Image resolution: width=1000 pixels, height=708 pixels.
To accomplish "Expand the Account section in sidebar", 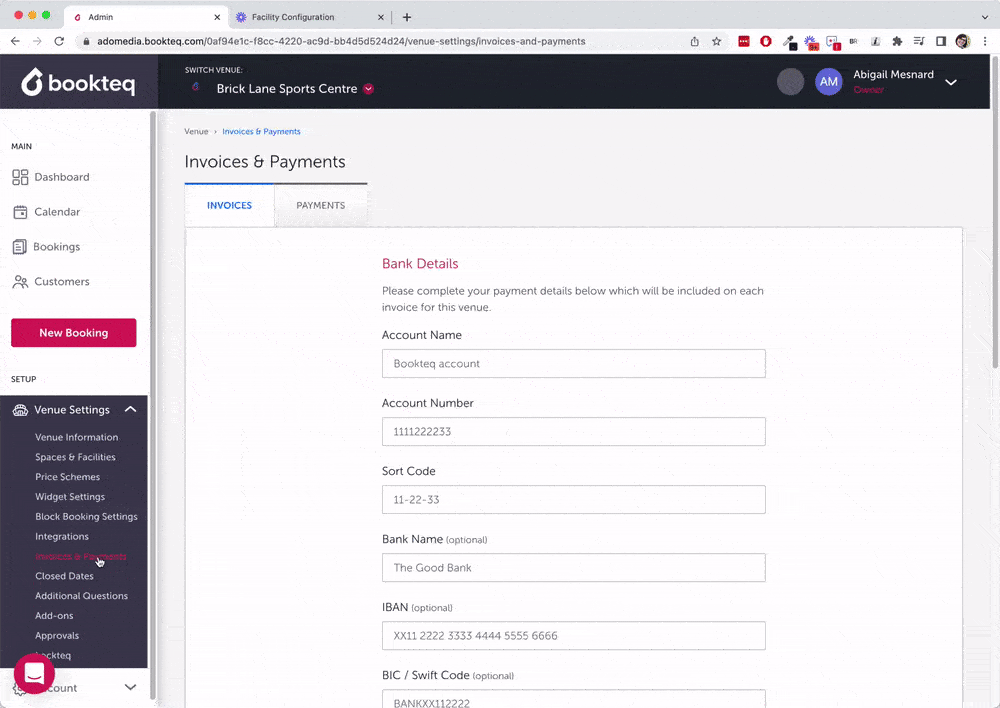I will [130, 687].
